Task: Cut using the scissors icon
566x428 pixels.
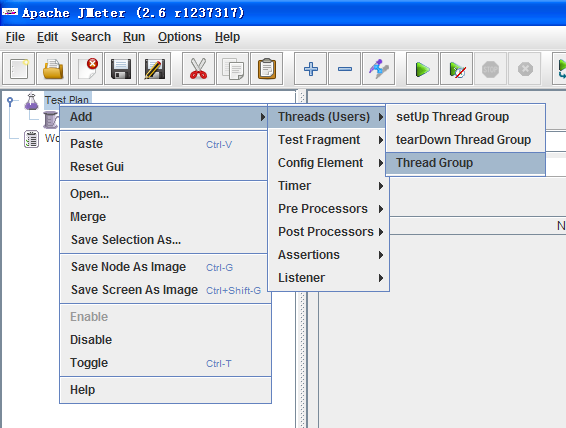Action: 198,69
